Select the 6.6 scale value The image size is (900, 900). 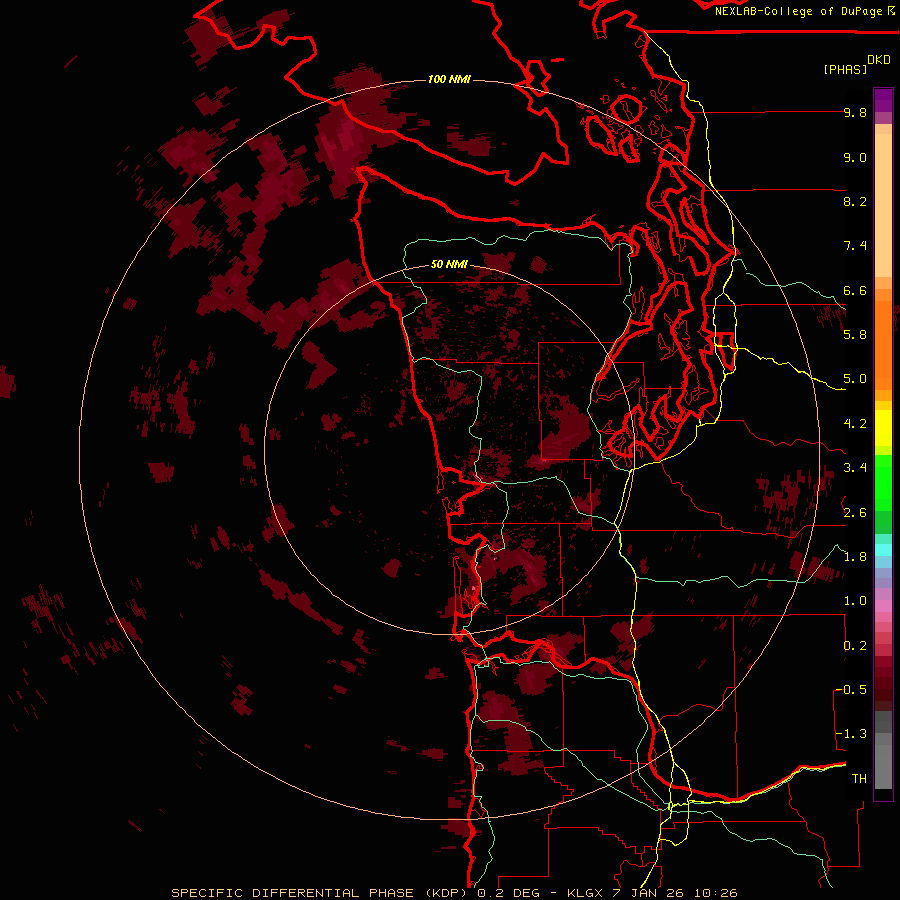855,290
